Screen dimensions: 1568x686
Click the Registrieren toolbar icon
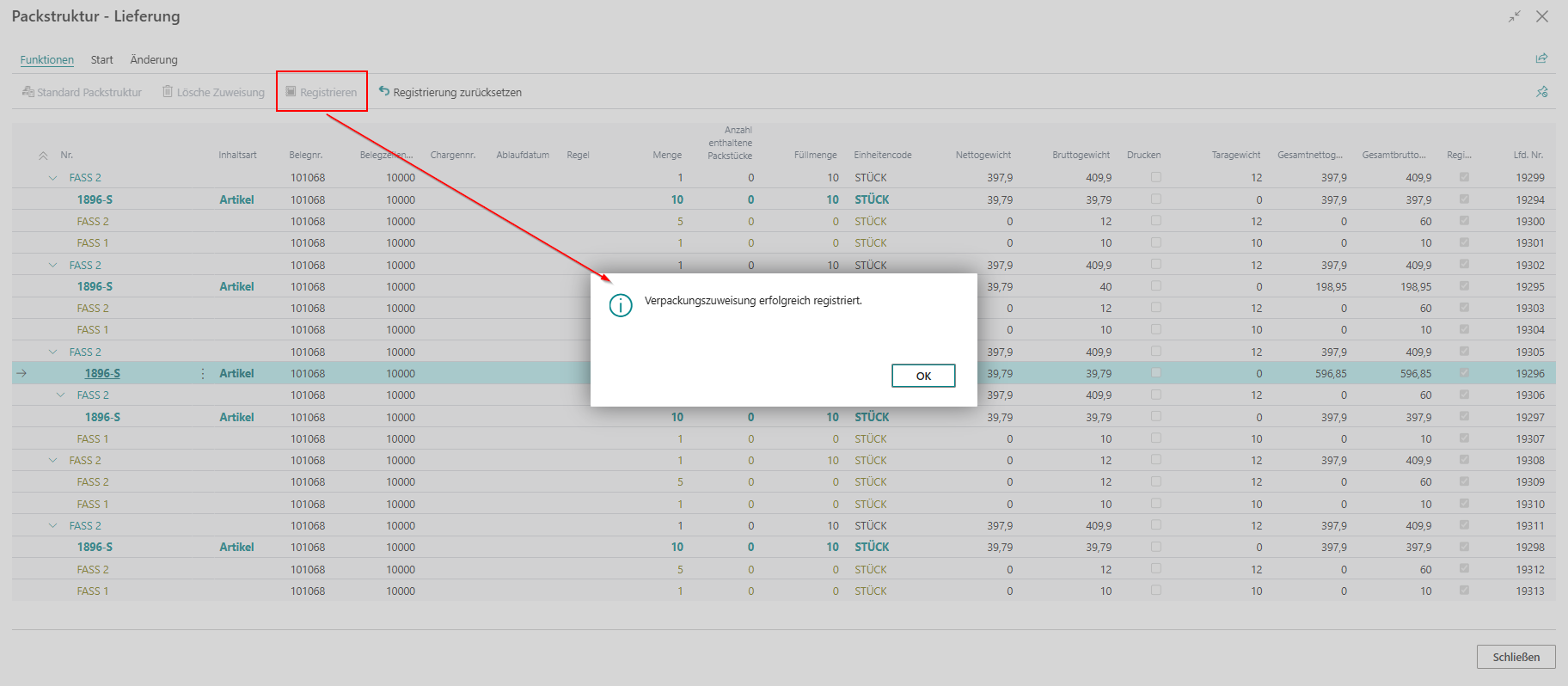(x=291, y=91)
